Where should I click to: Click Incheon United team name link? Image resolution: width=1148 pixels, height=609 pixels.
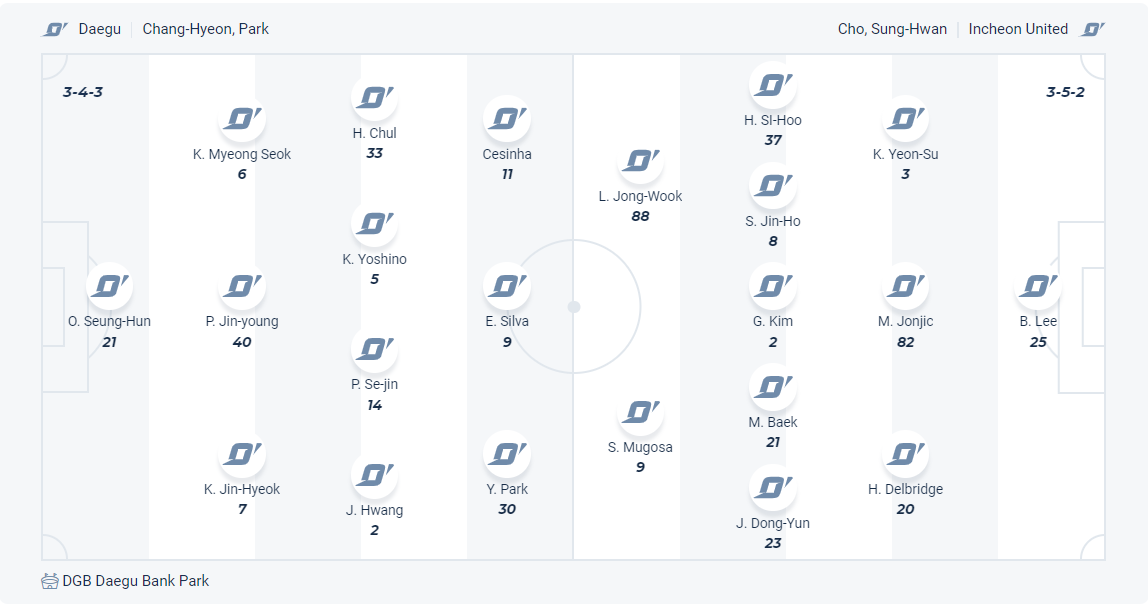pos(1018,29)
